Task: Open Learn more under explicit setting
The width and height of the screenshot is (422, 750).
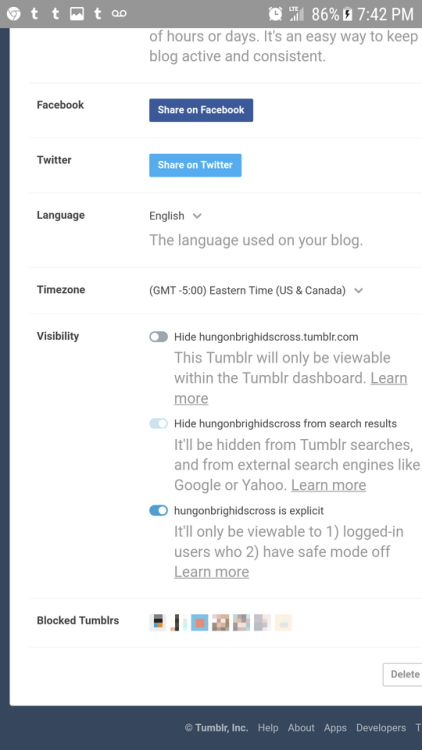Action: point(211,572)
